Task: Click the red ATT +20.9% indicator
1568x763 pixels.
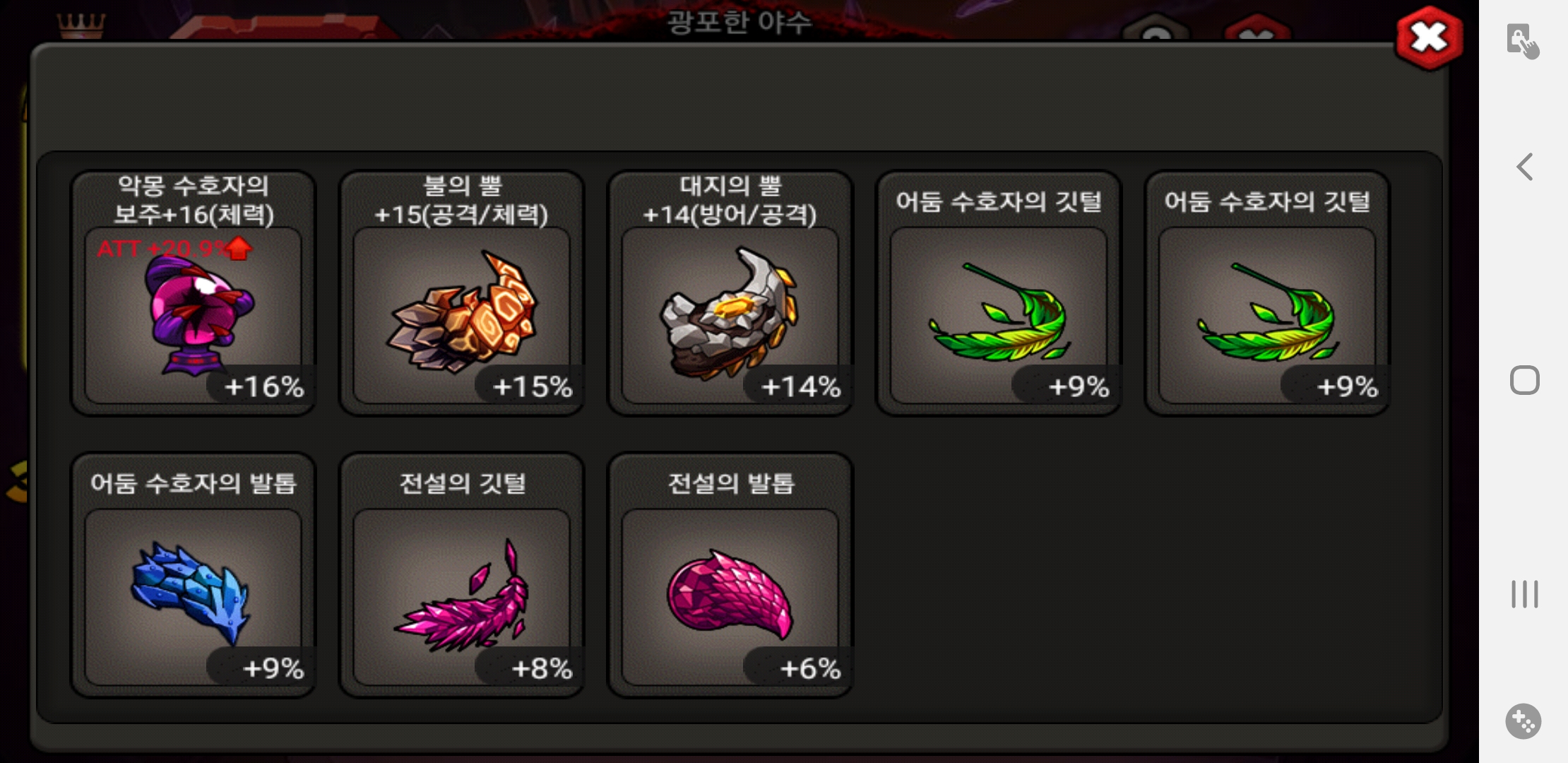Action: [x=174, y=248]
